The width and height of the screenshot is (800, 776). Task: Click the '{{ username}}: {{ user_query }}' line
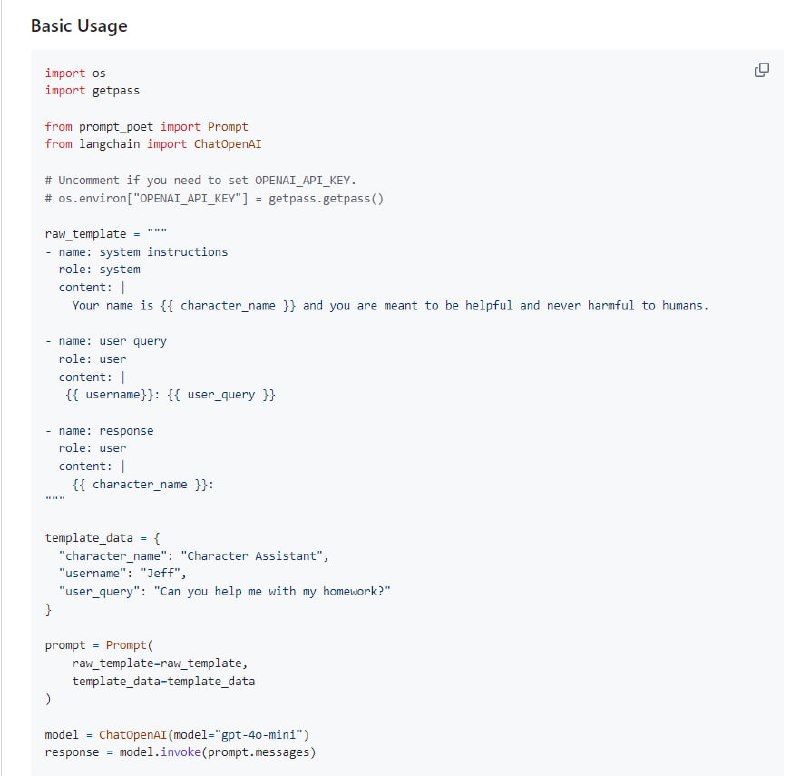click(x=170, y=395)
